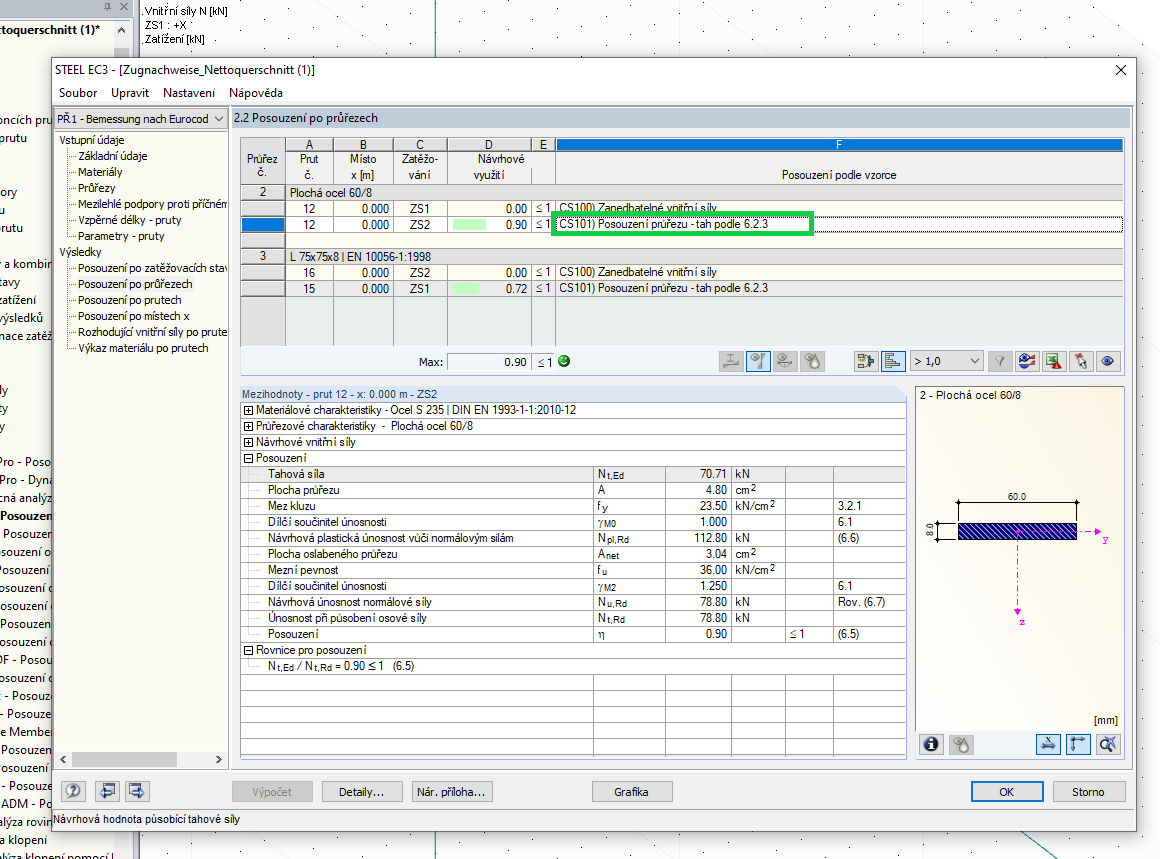Select 'Výkaz materiálu po prutech' tree item

coord(144,348)
